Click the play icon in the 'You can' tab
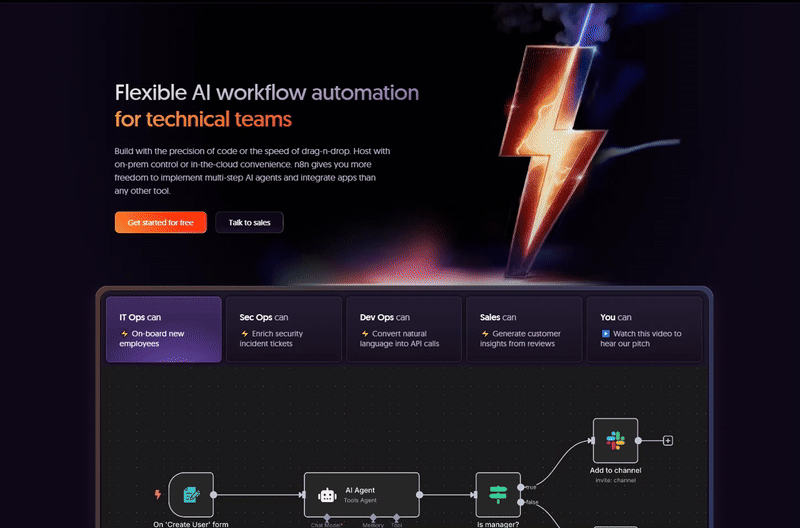The width and height of the screenshot is (800, 528). tap(606, 334)
